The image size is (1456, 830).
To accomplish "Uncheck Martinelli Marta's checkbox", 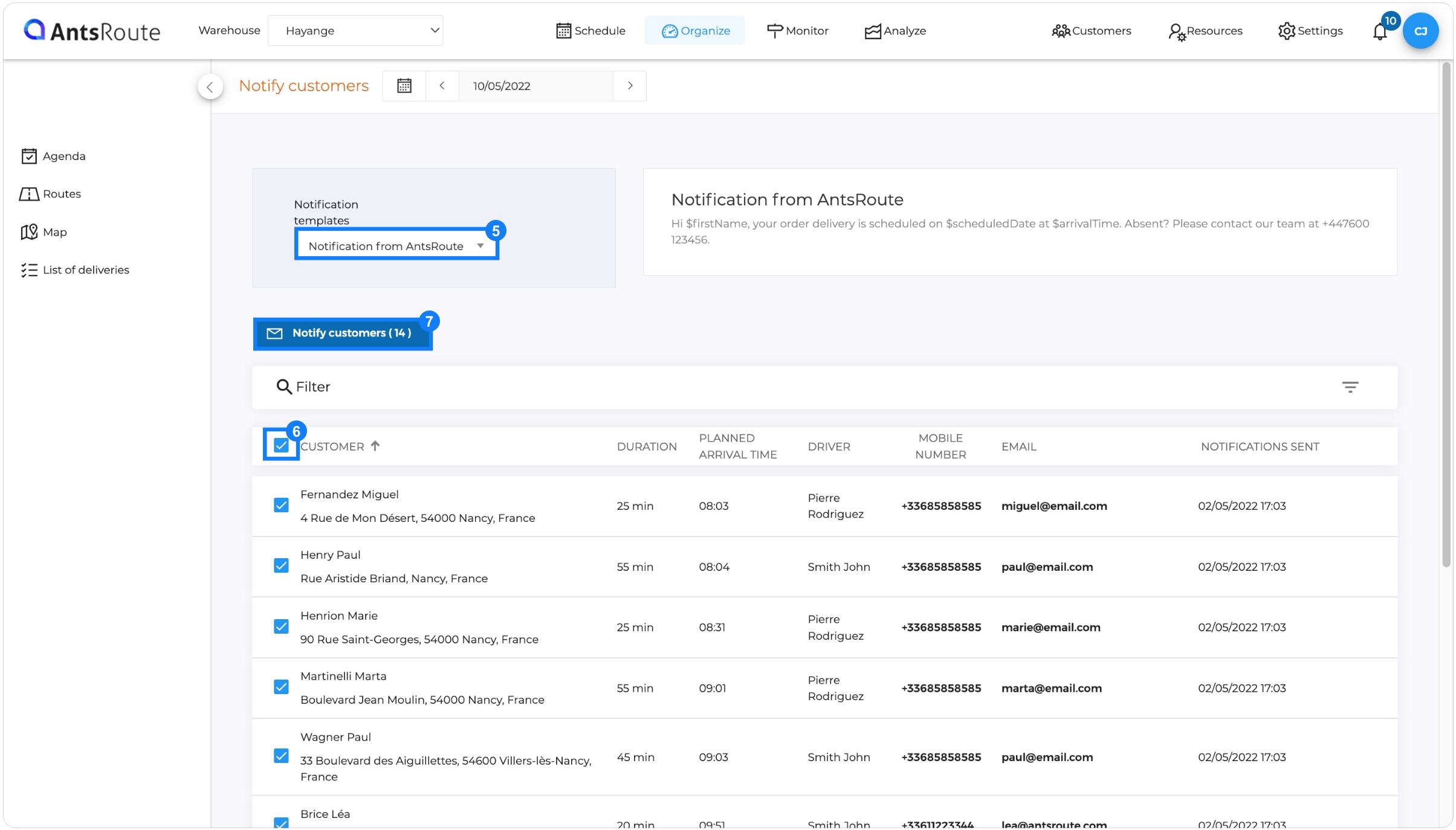I will [x=281, y=687].
